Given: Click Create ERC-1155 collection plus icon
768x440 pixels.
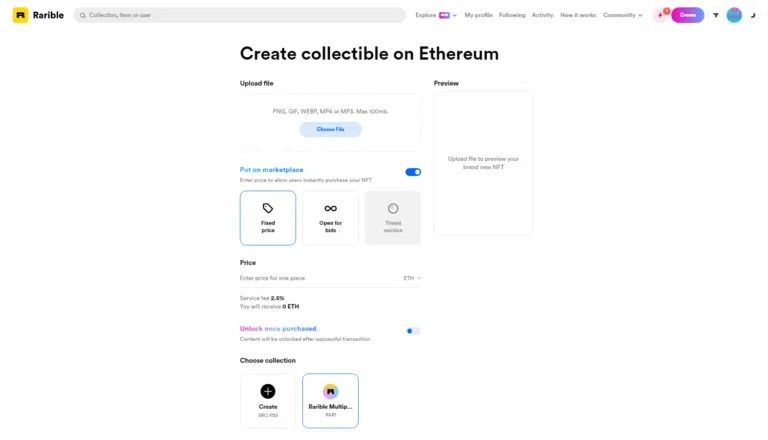Looking at the screenshot, I should (268, 392).
